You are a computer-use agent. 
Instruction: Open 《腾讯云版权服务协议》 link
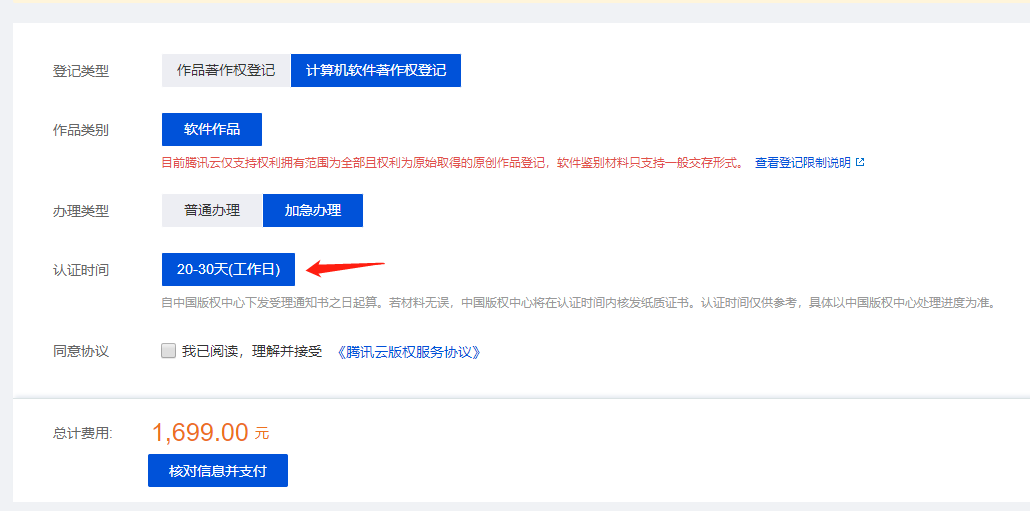[x=409, y=352]
